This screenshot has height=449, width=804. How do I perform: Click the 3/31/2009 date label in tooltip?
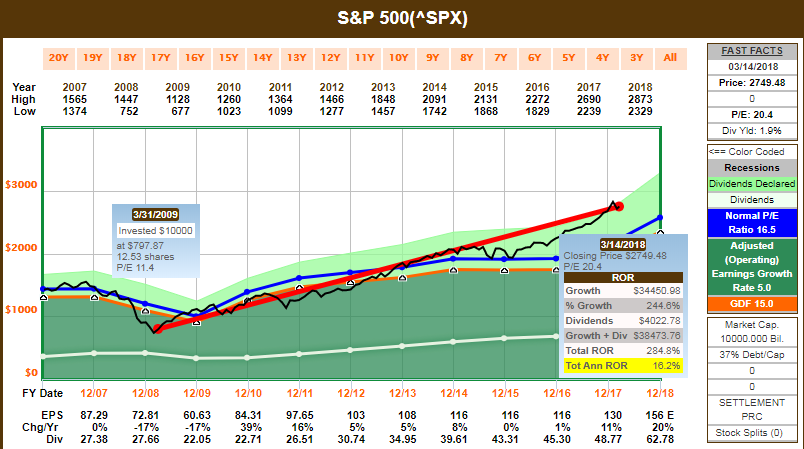pos(155,214)
